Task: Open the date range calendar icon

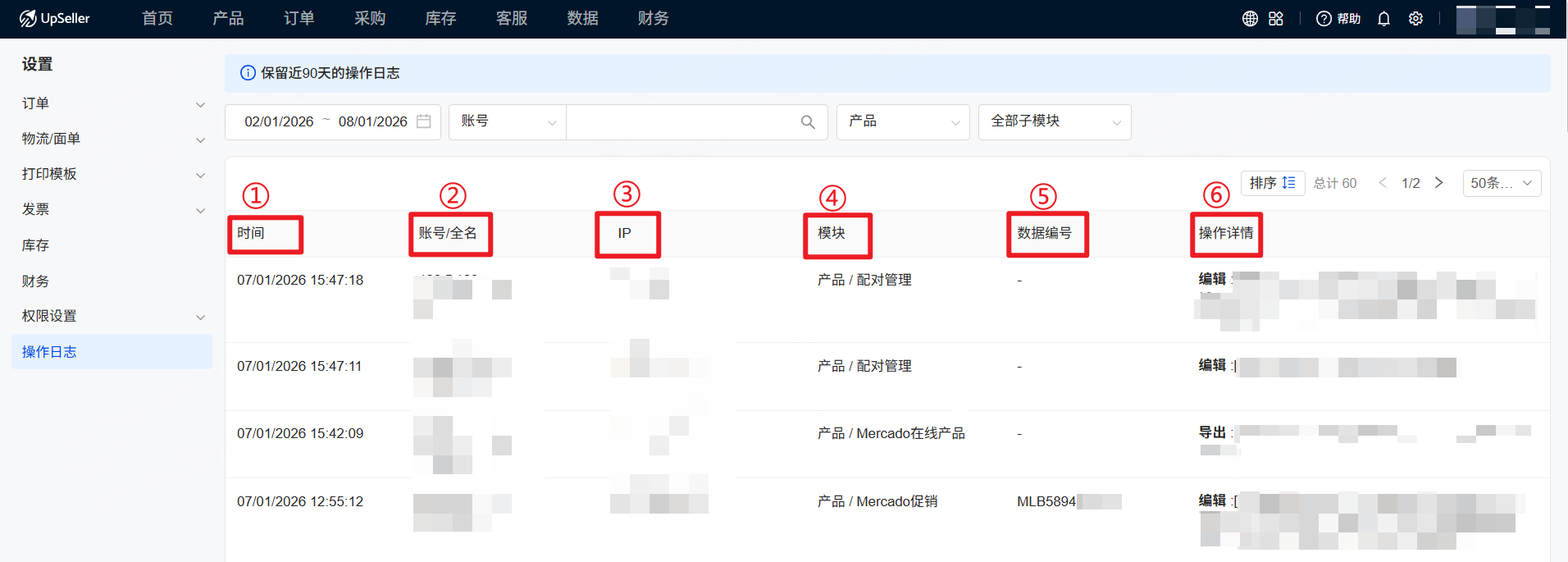Action: tap(424, 121)
